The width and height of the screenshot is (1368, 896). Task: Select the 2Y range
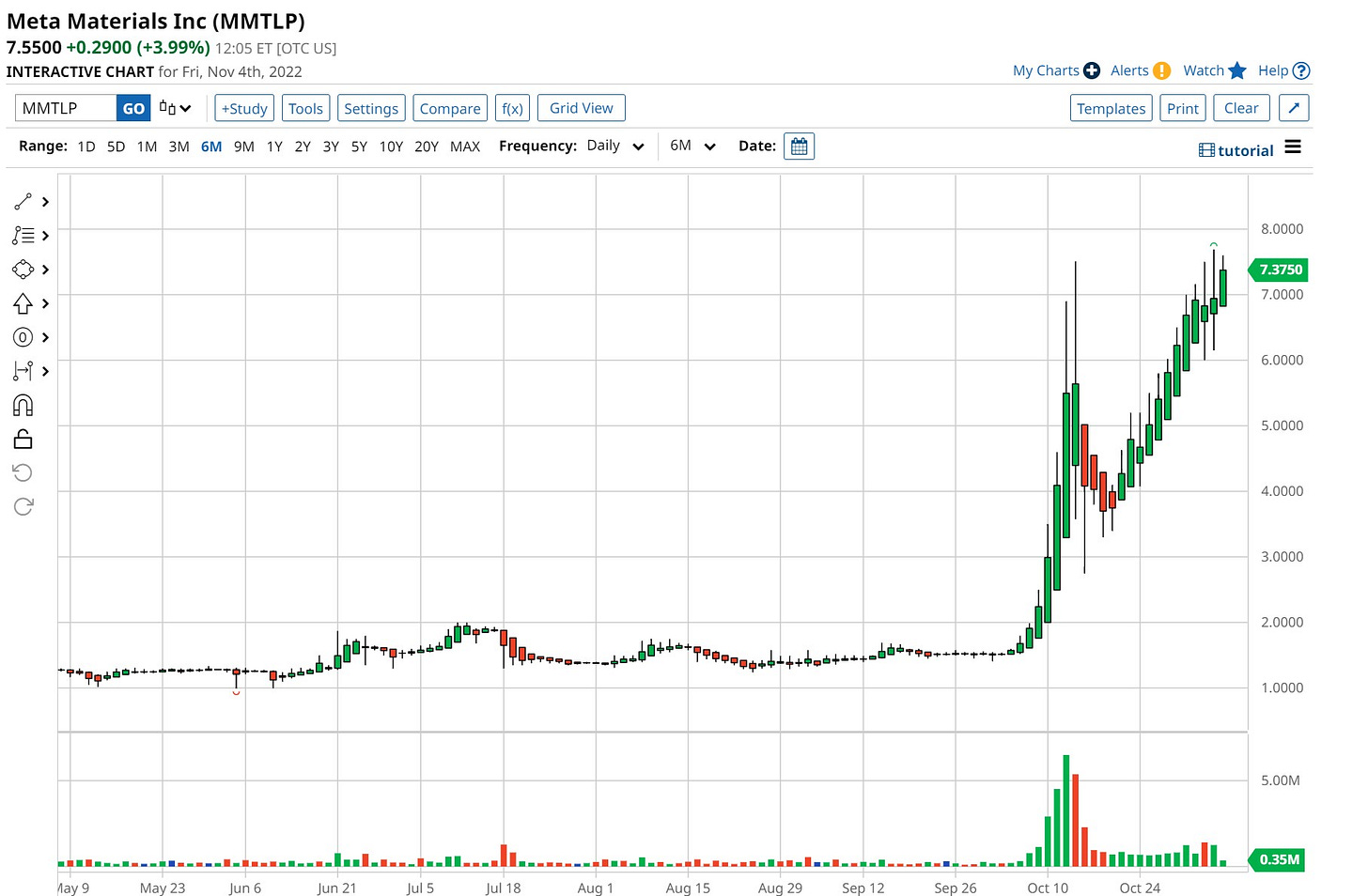tap(303, 147)
